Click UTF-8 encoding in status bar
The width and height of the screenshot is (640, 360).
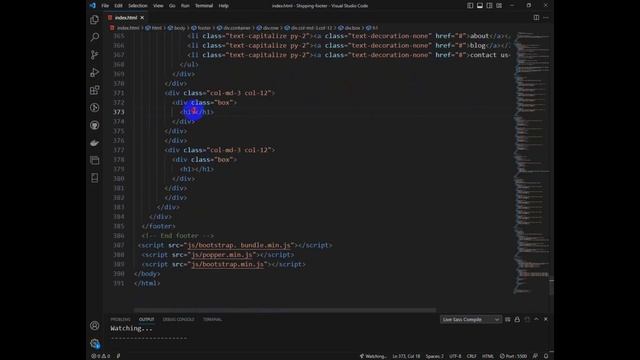[x=455, y=356]
